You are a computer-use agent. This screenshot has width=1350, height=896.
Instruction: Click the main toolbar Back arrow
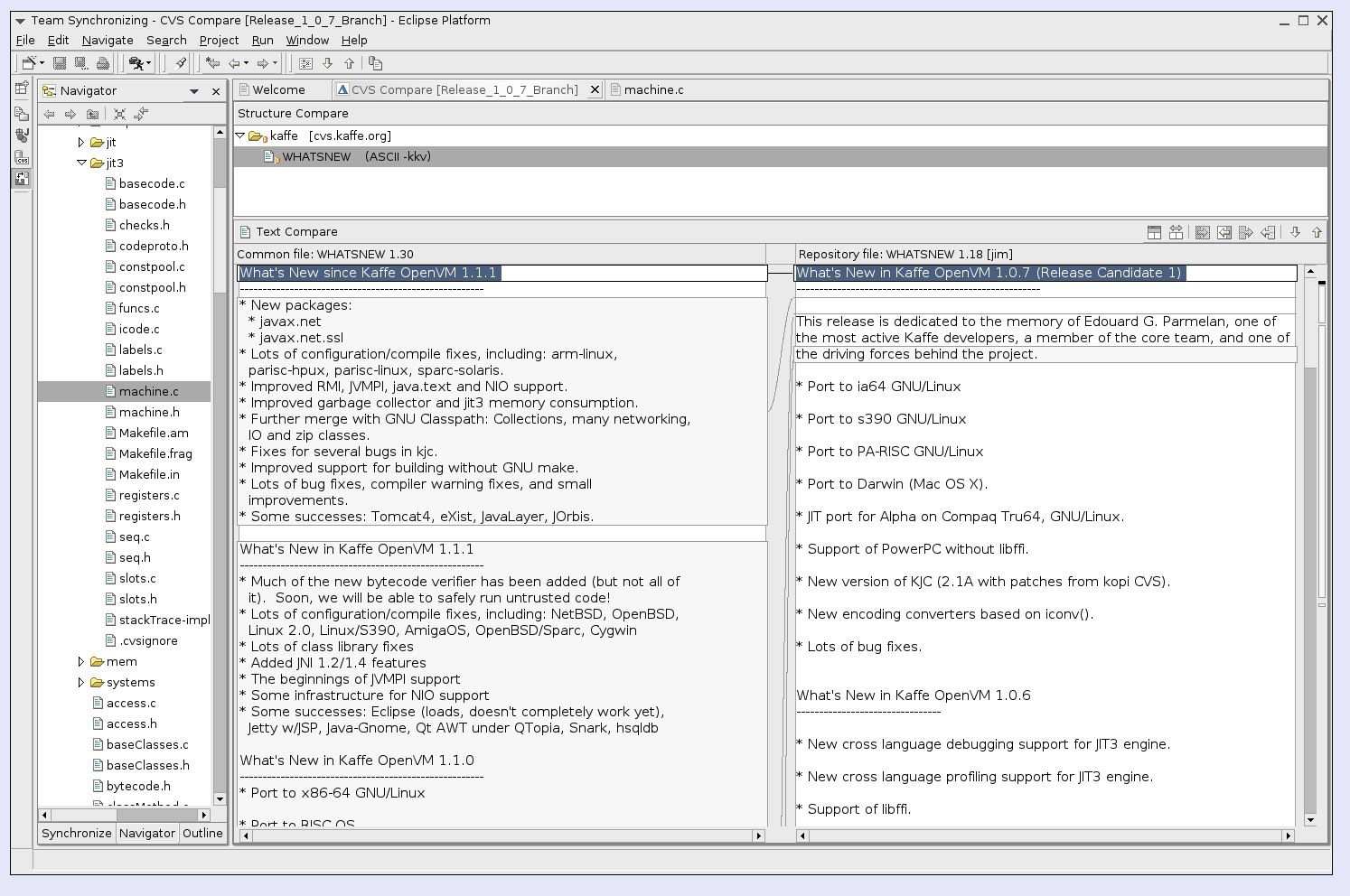234,63
